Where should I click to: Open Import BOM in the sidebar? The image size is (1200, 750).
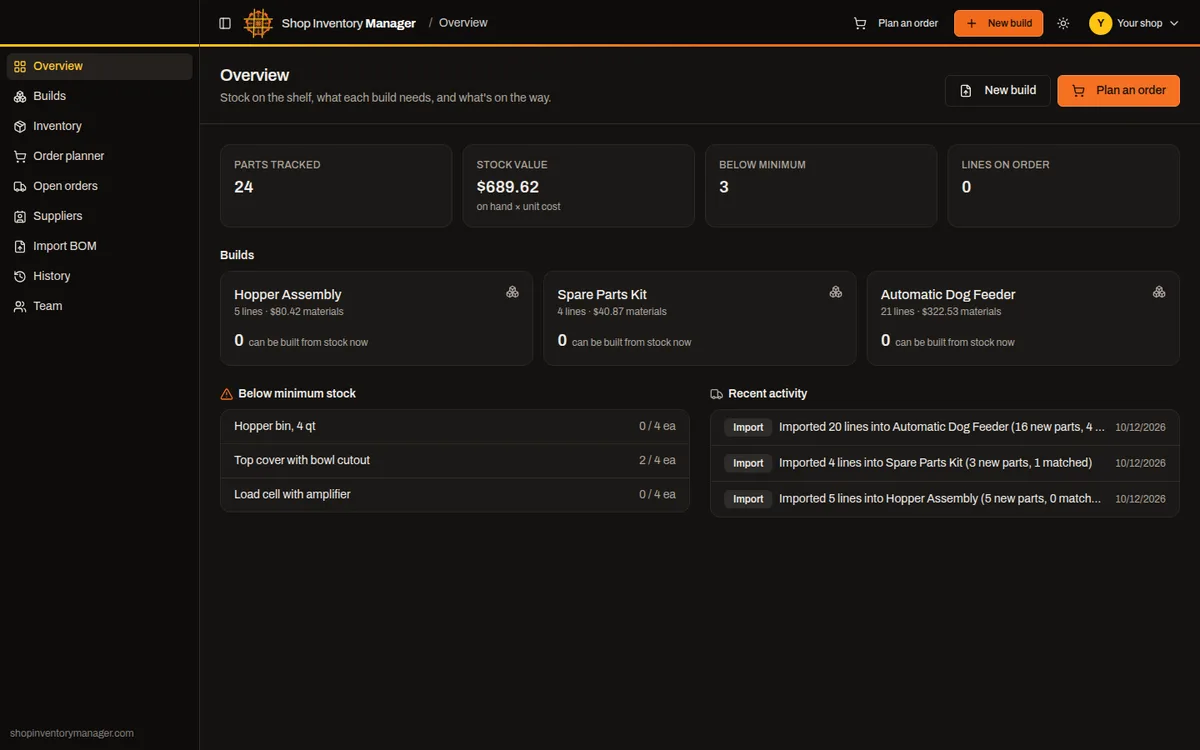tap(99, 246)
